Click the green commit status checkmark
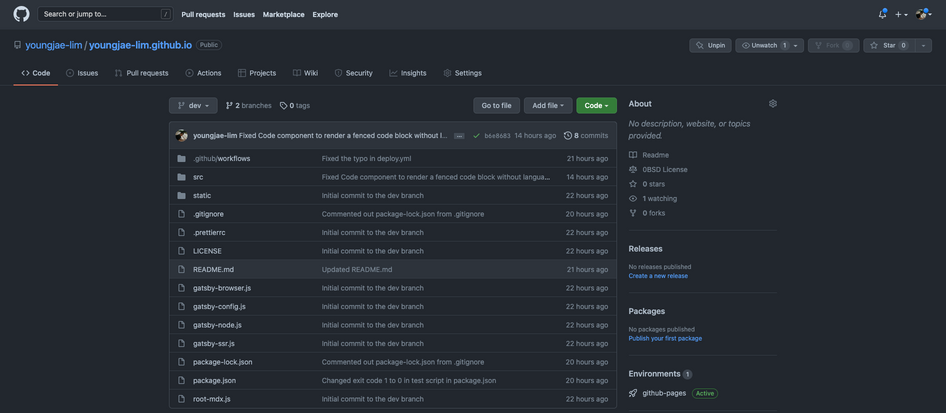The width and height of the screenshot is (946, 413). [476, 135]
